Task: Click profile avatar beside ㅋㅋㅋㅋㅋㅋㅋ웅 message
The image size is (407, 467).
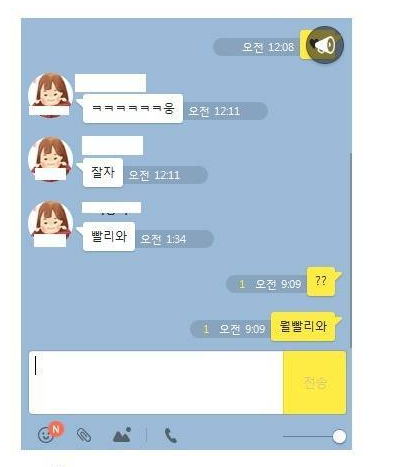Action: tap(51, 95)
